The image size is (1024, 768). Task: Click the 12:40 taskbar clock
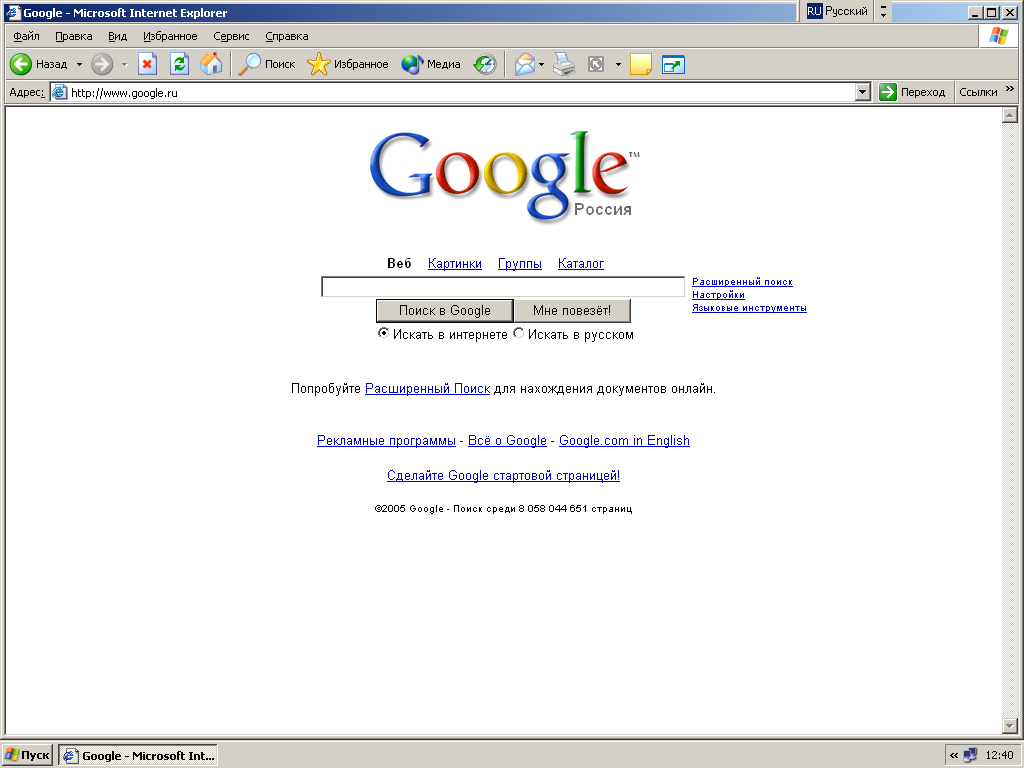point(999,756)
